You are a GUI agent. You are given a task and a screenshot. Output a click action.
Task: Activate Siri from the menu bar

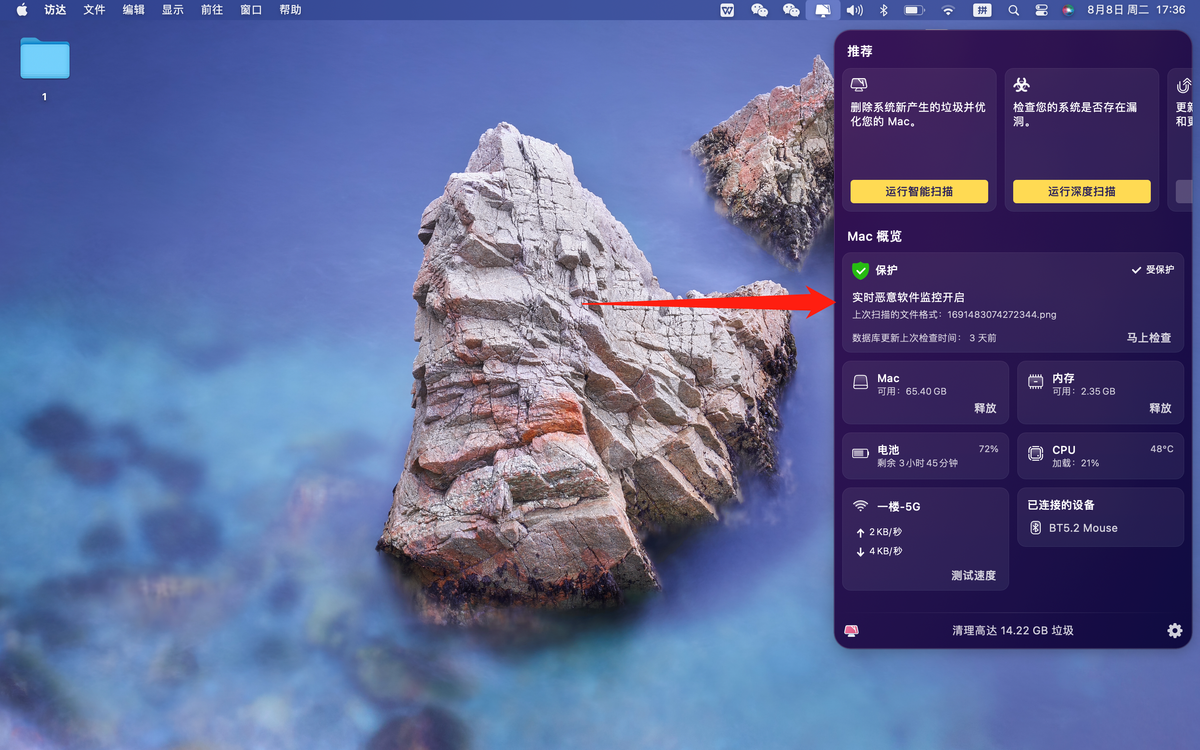click(x=1068, y=10)
